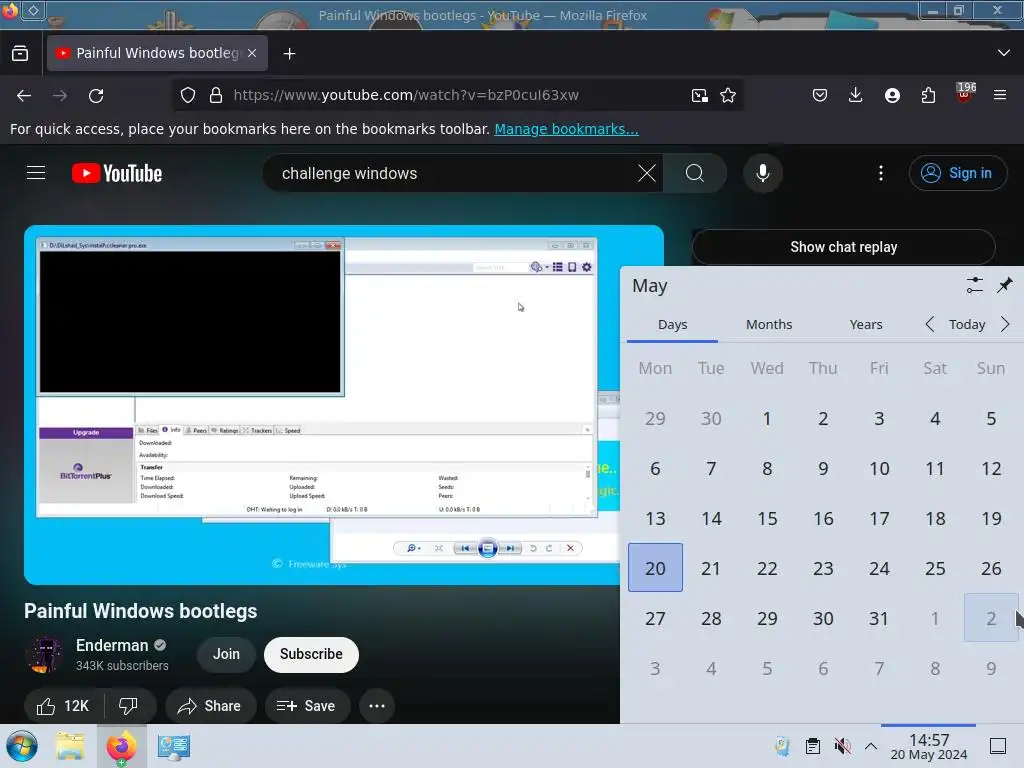This screenshot has height=768, width=1024.
Task: Close the Painful Windows bootlegs tab
Action: click(x=252, y=53)
